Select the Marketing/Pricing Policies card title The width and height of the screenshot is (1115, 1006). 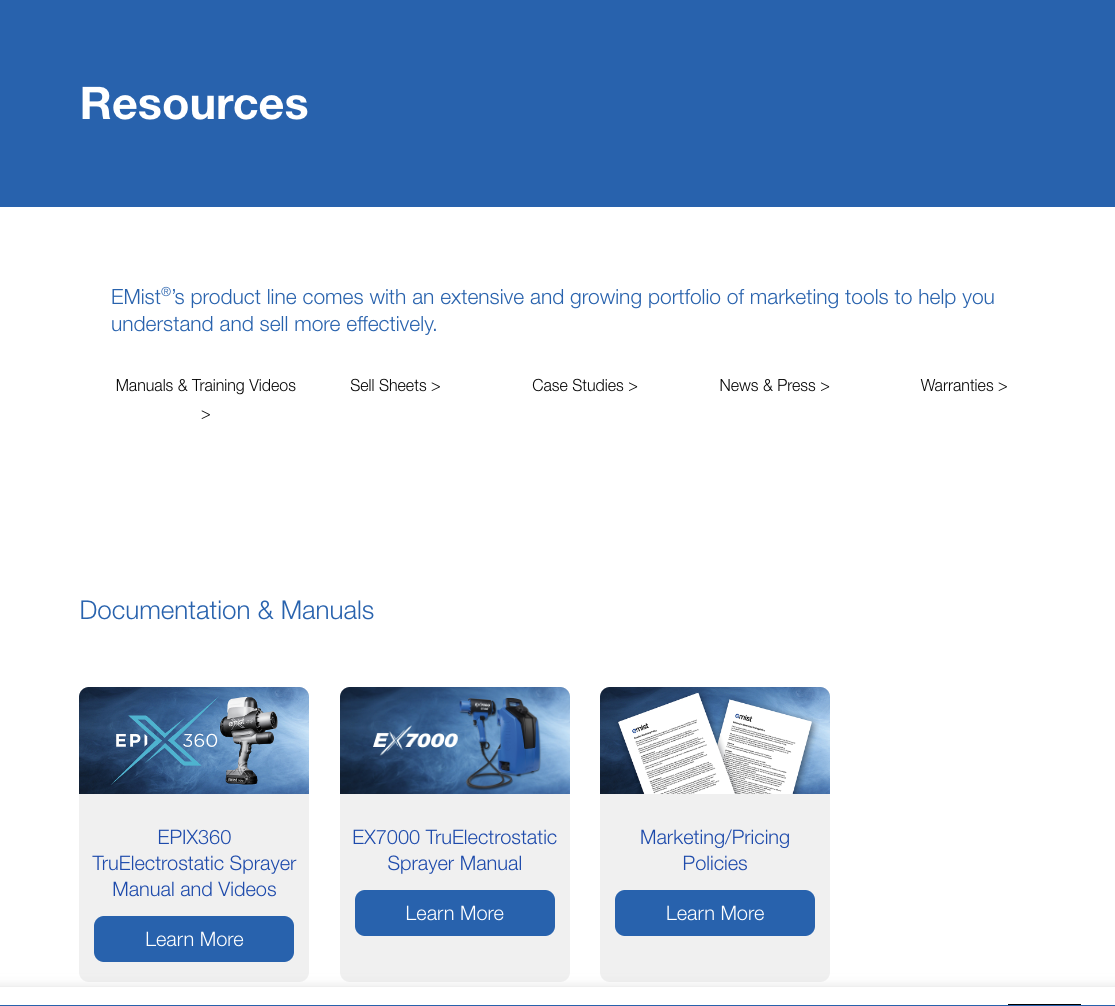(x=714, y=850)
